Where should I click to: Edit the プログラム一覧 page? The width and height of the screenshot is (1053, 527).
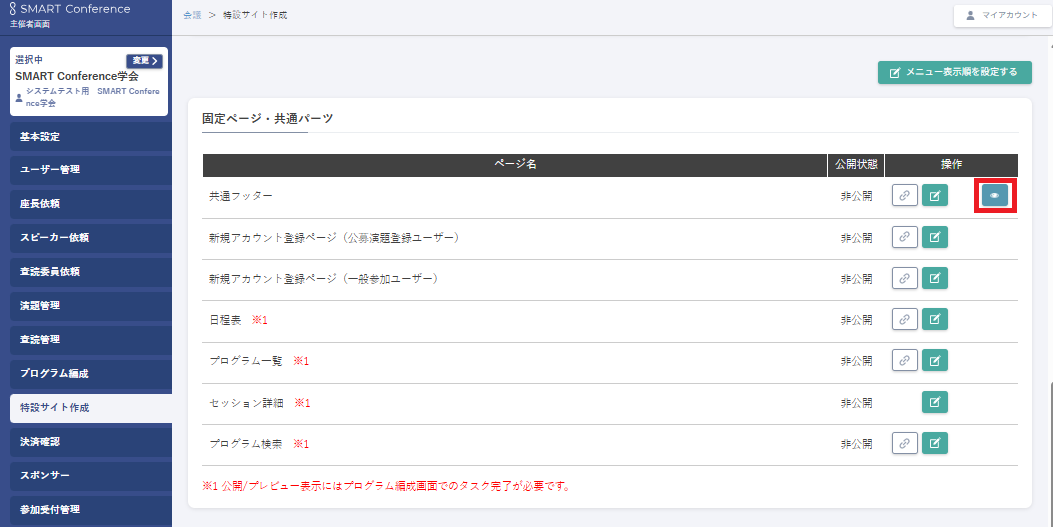coord(934,360)
